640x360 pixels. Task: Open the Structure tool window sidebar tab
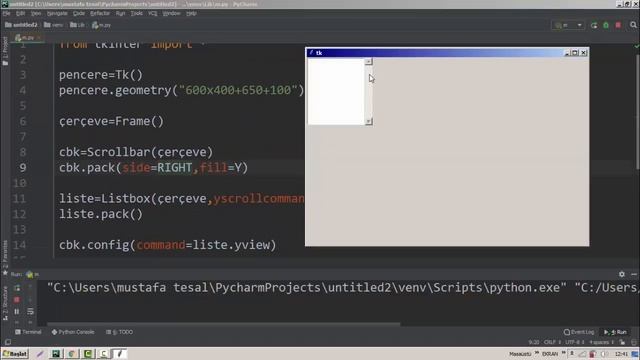click(5, 302)
